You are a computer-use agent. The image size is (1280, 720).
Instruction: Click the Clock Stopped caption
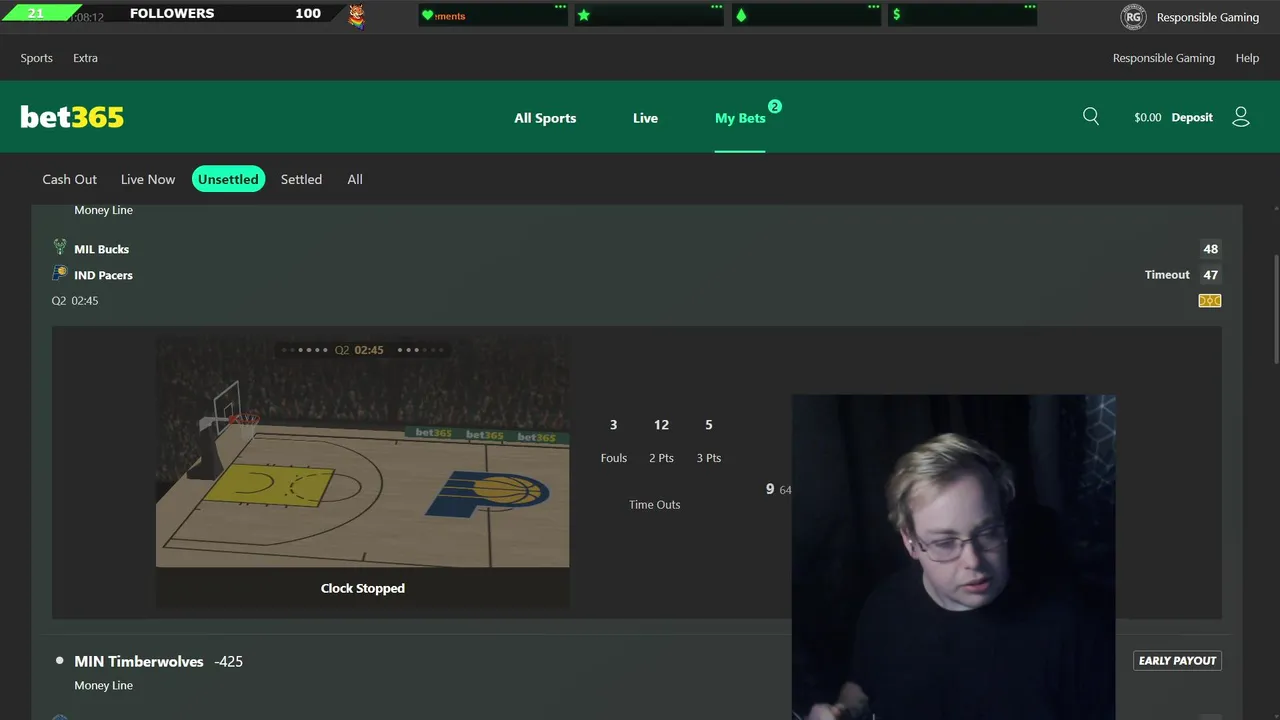(x=363, y=588)
